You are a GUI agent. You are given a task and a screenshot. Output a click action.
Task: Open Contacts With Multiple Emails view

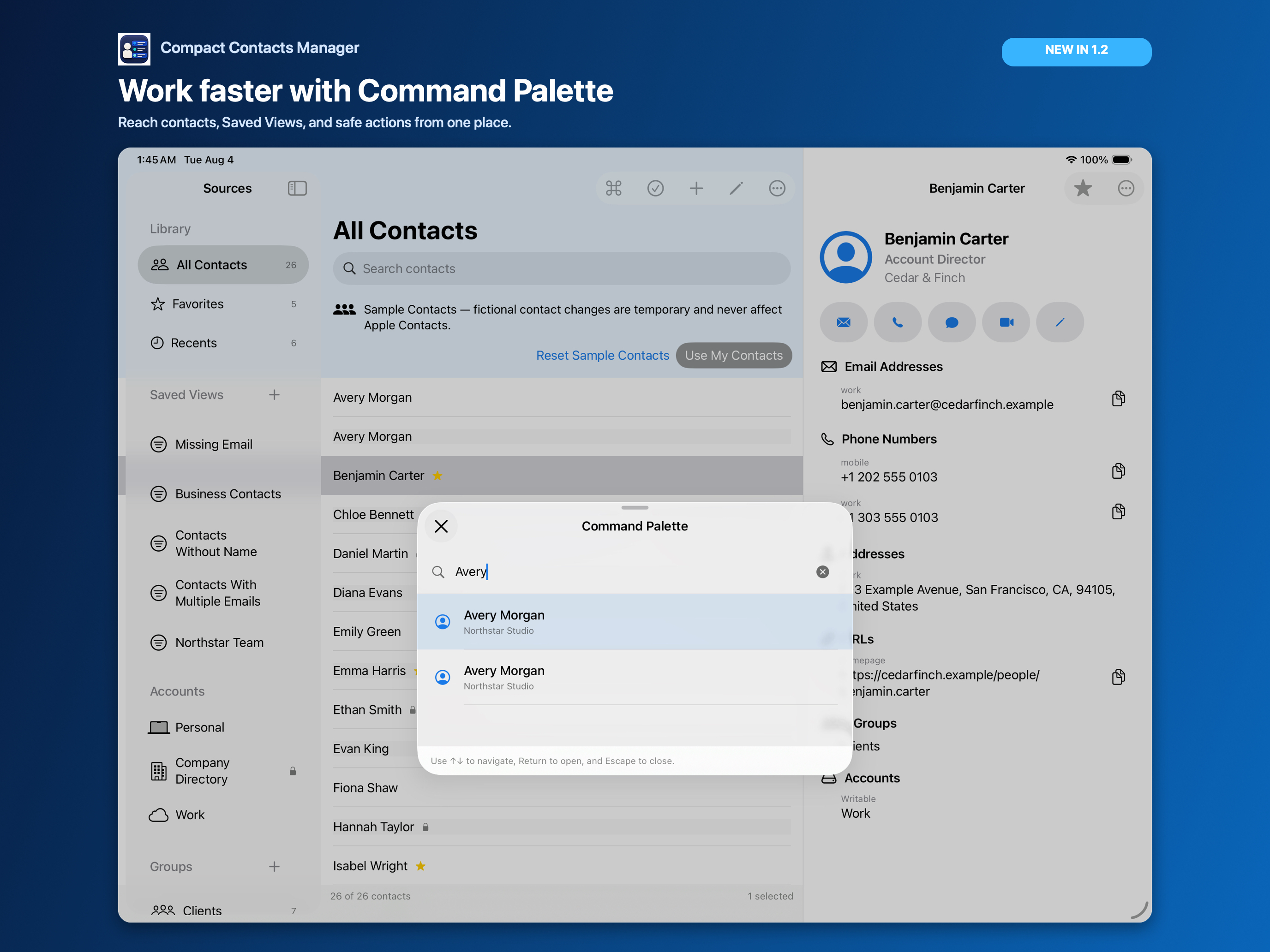223,593
